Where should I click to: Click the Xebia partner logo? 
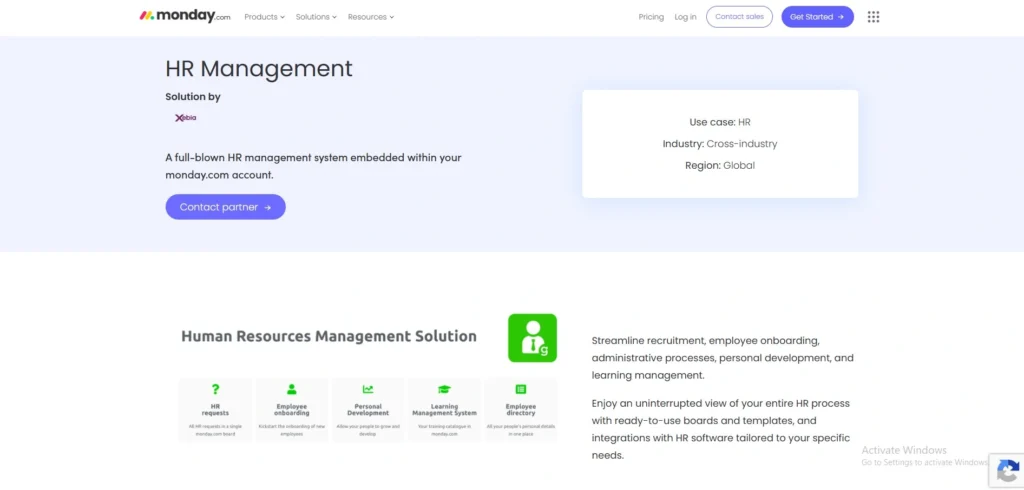[185, 118]
